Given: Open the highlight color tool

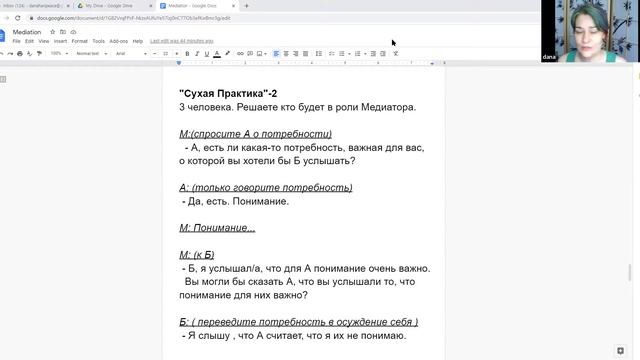Looking at the screenshot, I should click(x=227, y=53).
